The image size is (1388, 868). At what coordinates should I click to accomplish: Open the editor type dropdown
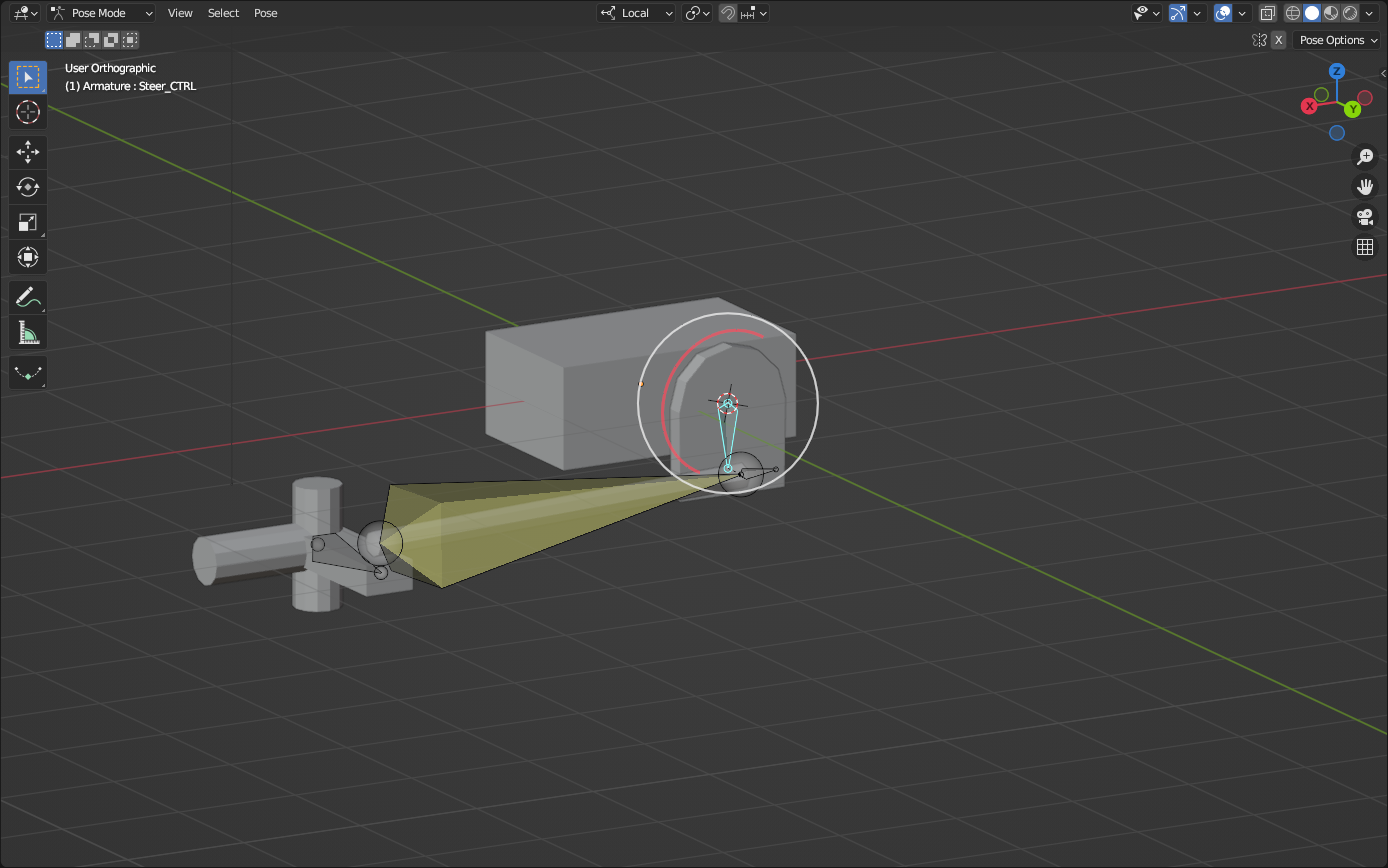23,13
